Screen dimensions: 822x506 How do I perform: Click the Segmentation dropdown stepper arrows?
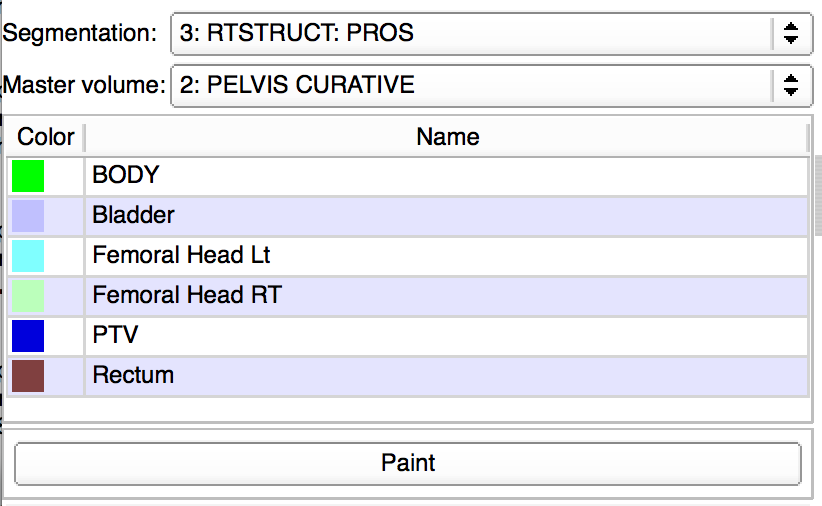(x=791, y=34)
